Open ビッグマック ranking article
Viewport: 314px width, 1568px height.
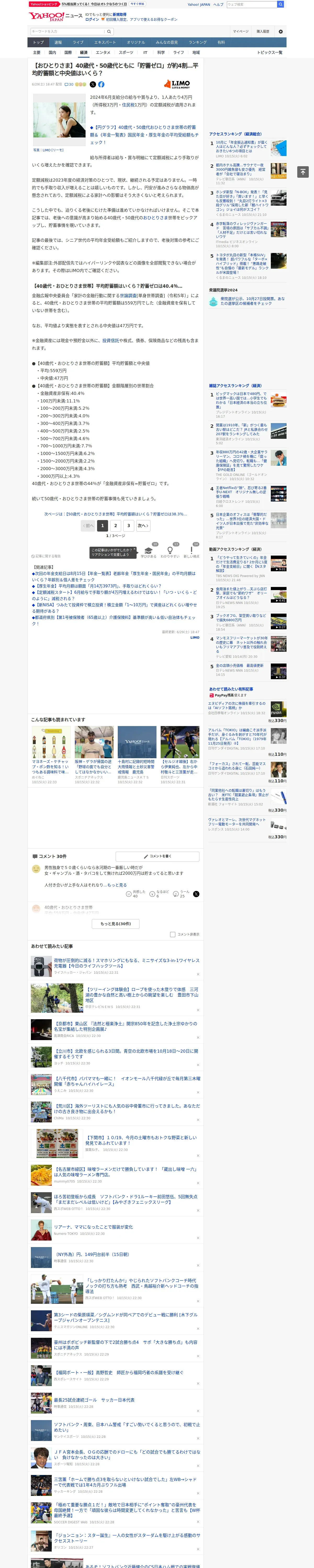pyautogui.click(x=242, y=401)
